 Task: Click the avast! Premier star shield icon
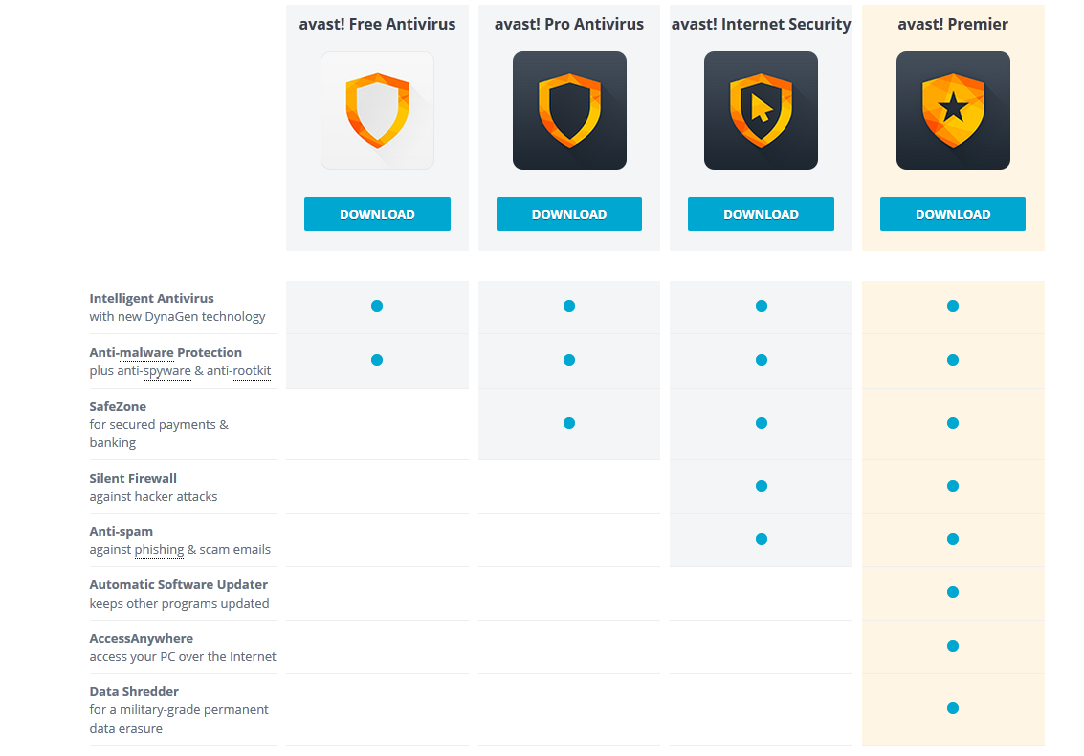952,110
